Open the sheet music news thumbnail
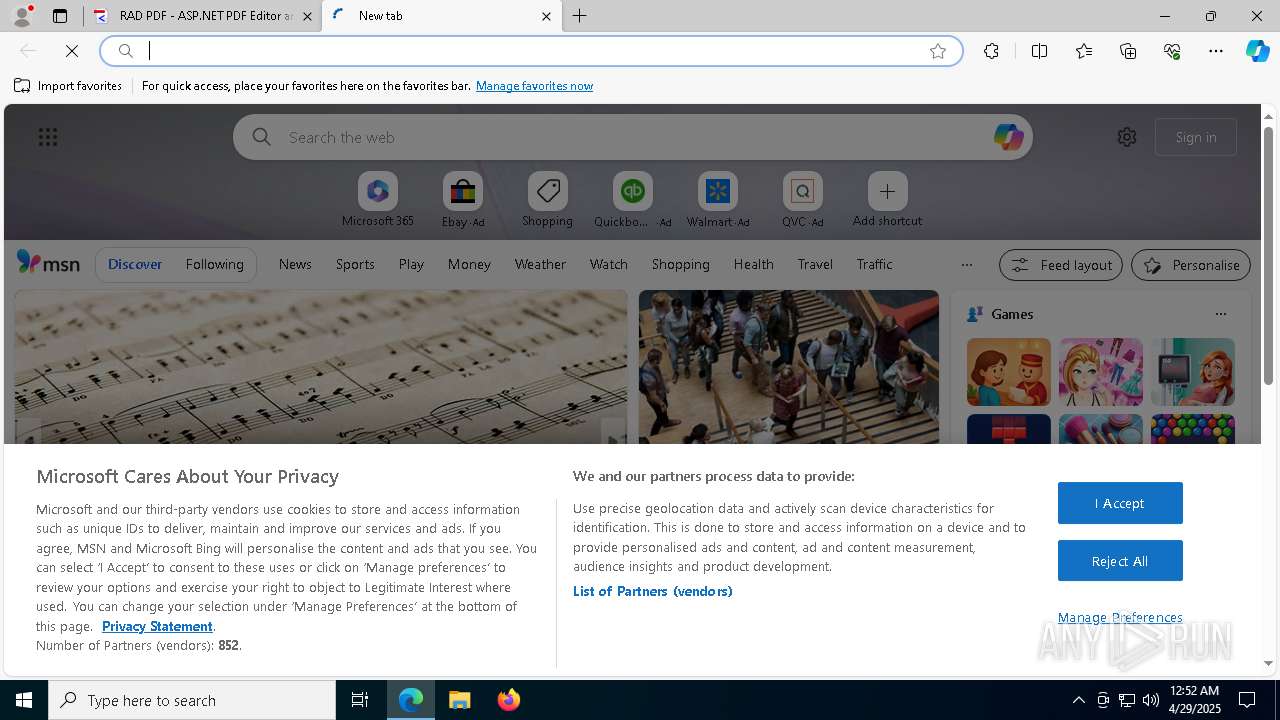This screenshot has height=720, width=1280. [320, 367]
